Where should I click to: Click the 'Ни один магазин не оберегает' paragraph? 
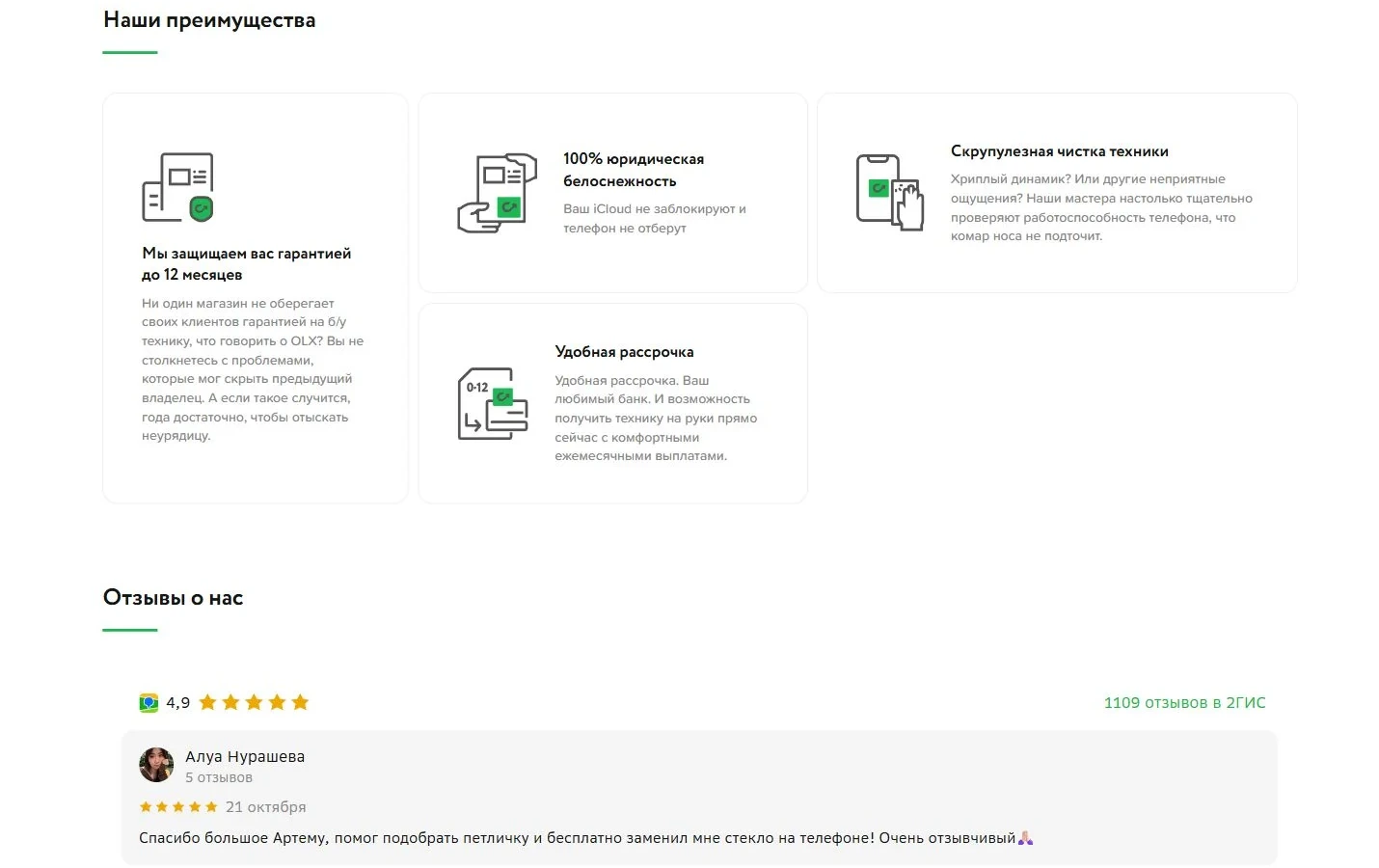click(x=253, y=369)
